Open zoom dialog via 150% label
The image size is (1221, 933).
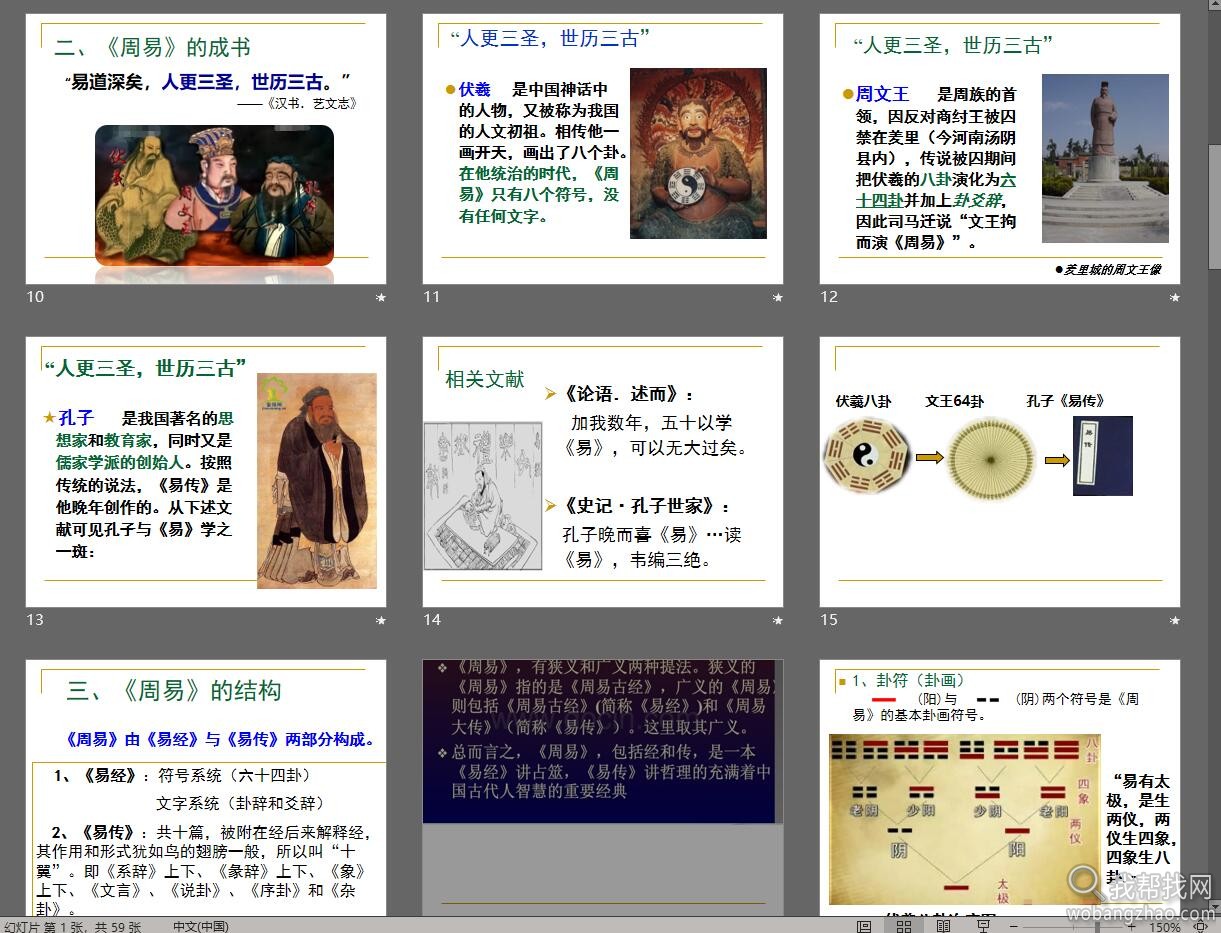1165,927
